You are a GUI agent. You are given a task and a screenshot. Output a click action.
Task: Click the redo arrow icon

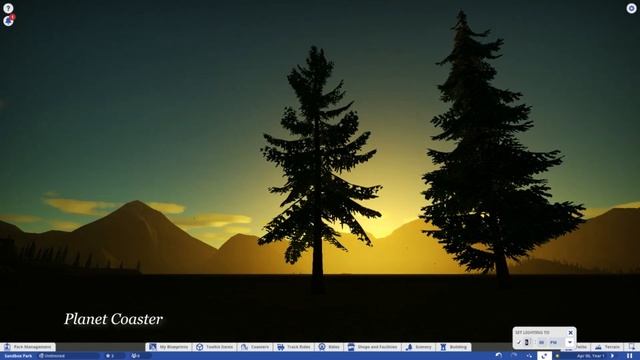pyautogui.click(x=513, y=356)
